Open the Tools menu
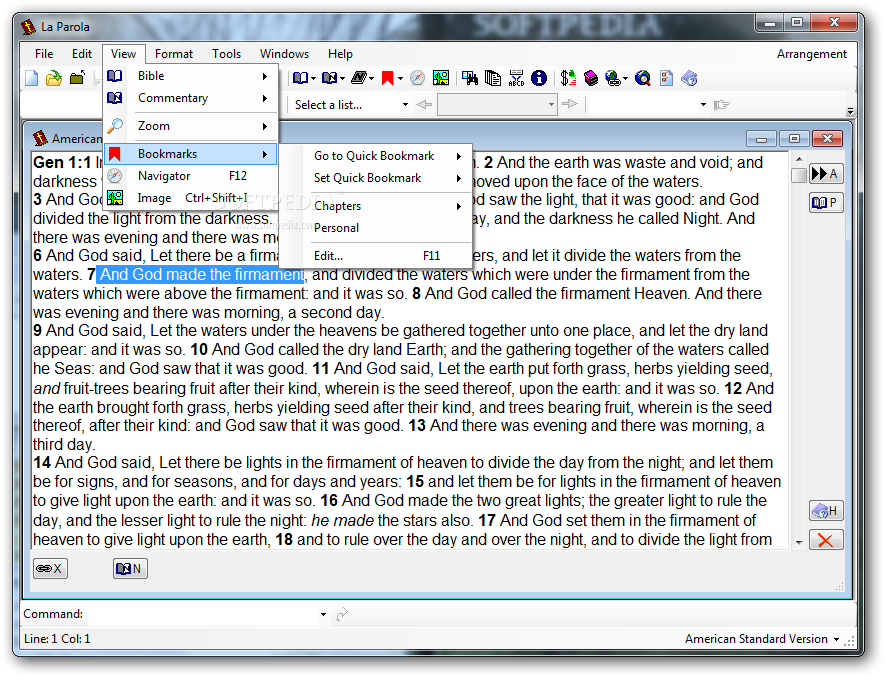Screen dimensions: 885x677 [x=226, y=54]
